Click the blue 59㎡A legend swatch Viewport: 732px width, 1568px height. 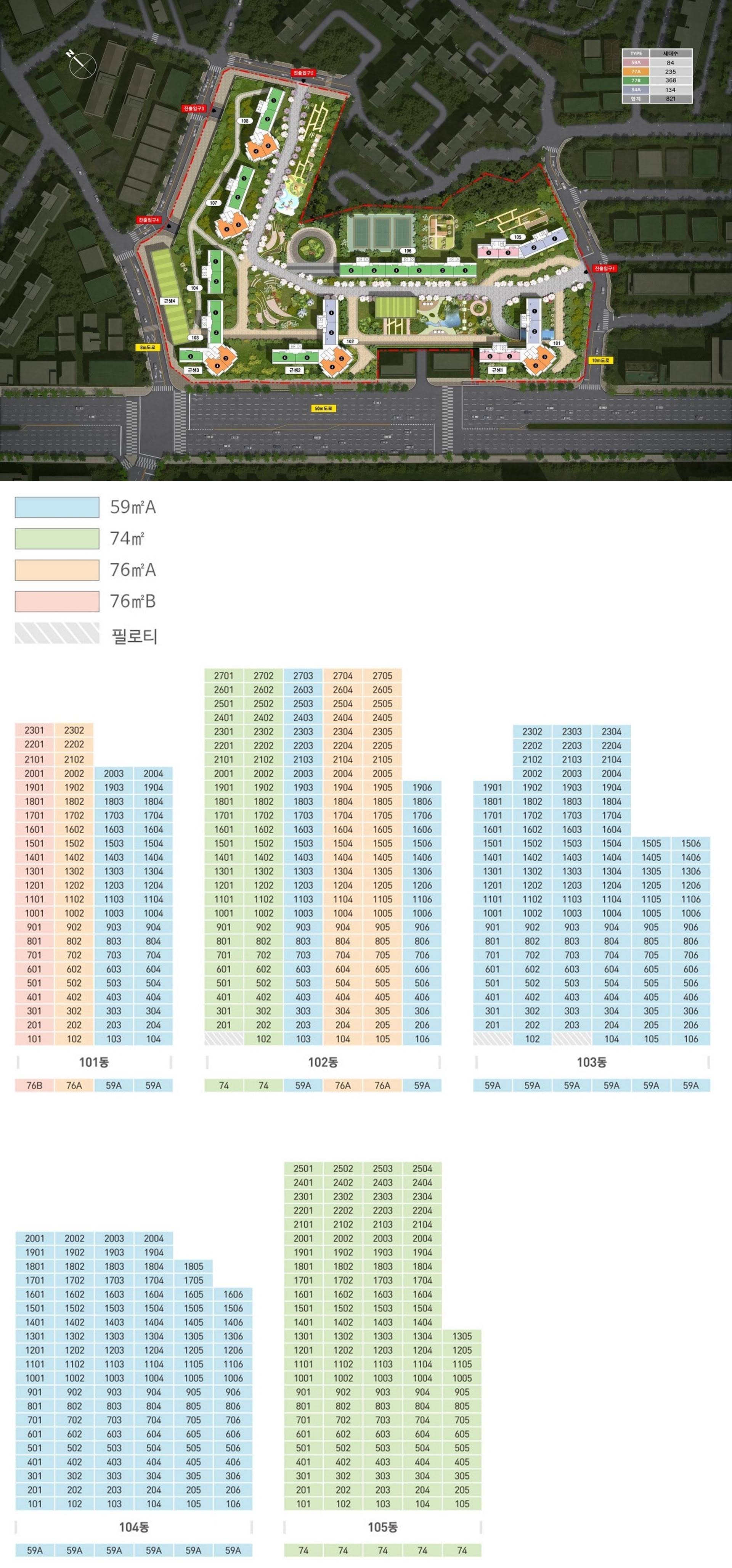[57, 507]
